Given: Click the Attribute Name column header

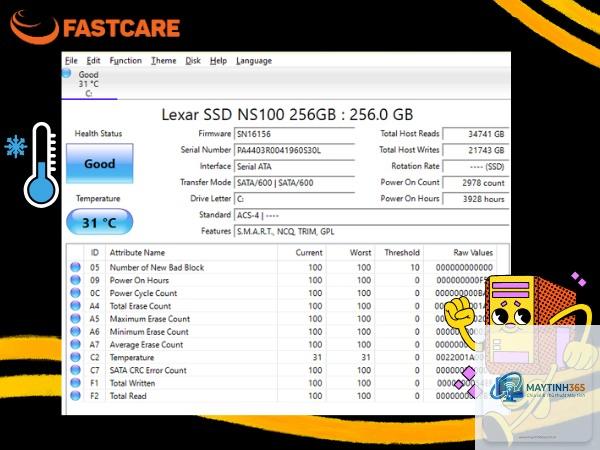Looking at the screenshot, I should click(191, 253).
